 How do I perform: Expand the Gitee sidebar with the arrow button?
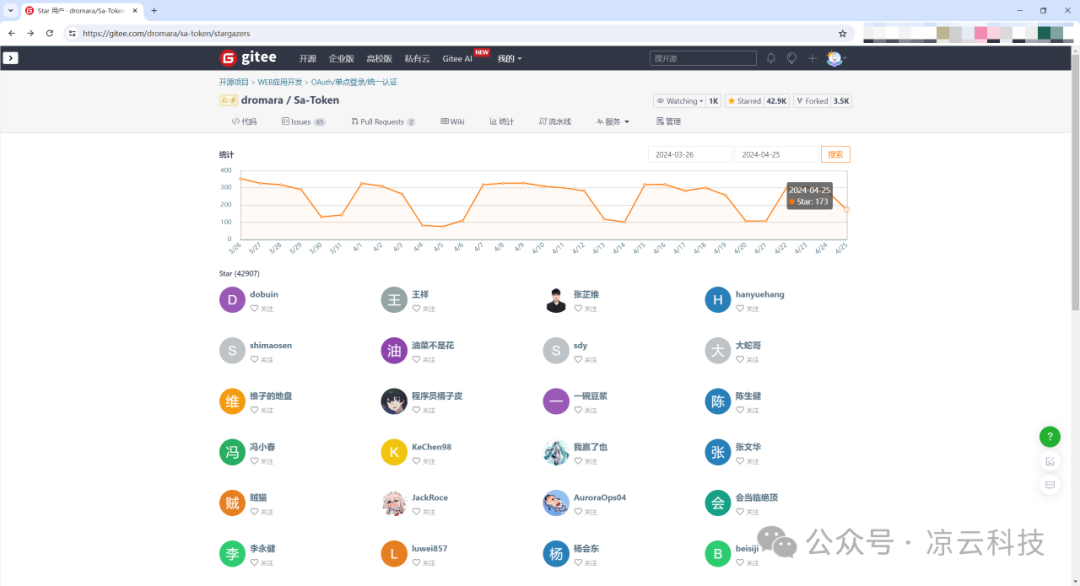pos(10,58)
